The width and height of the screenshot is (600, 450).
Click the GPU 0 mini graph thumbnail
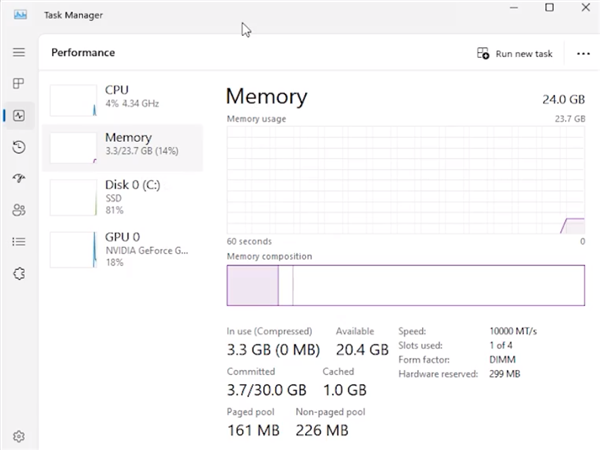[73, 249]
